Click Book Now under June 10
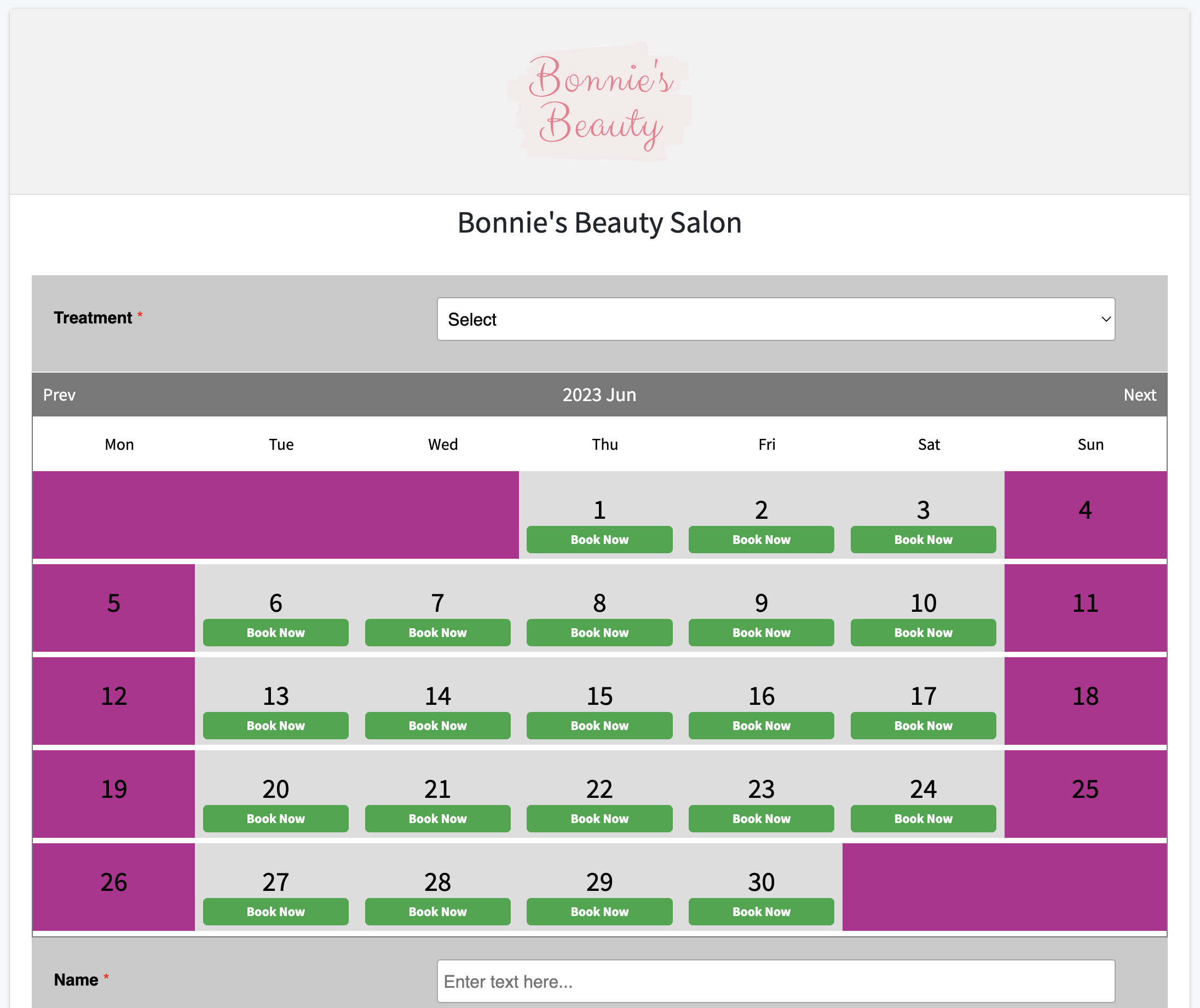 click(x=923, y=633)
